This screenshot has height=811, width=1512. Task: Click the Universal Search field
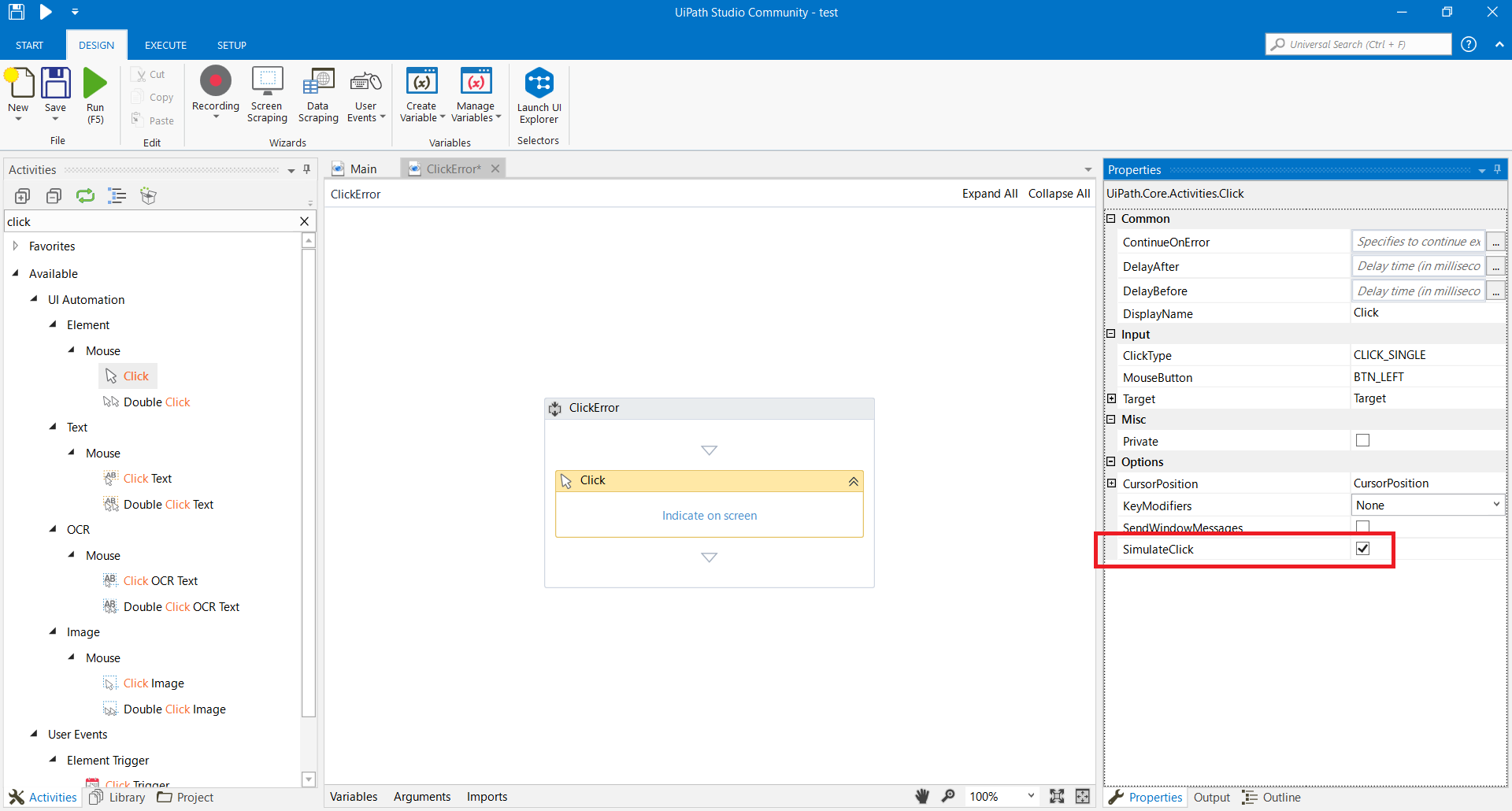[x=1358, y=44]
